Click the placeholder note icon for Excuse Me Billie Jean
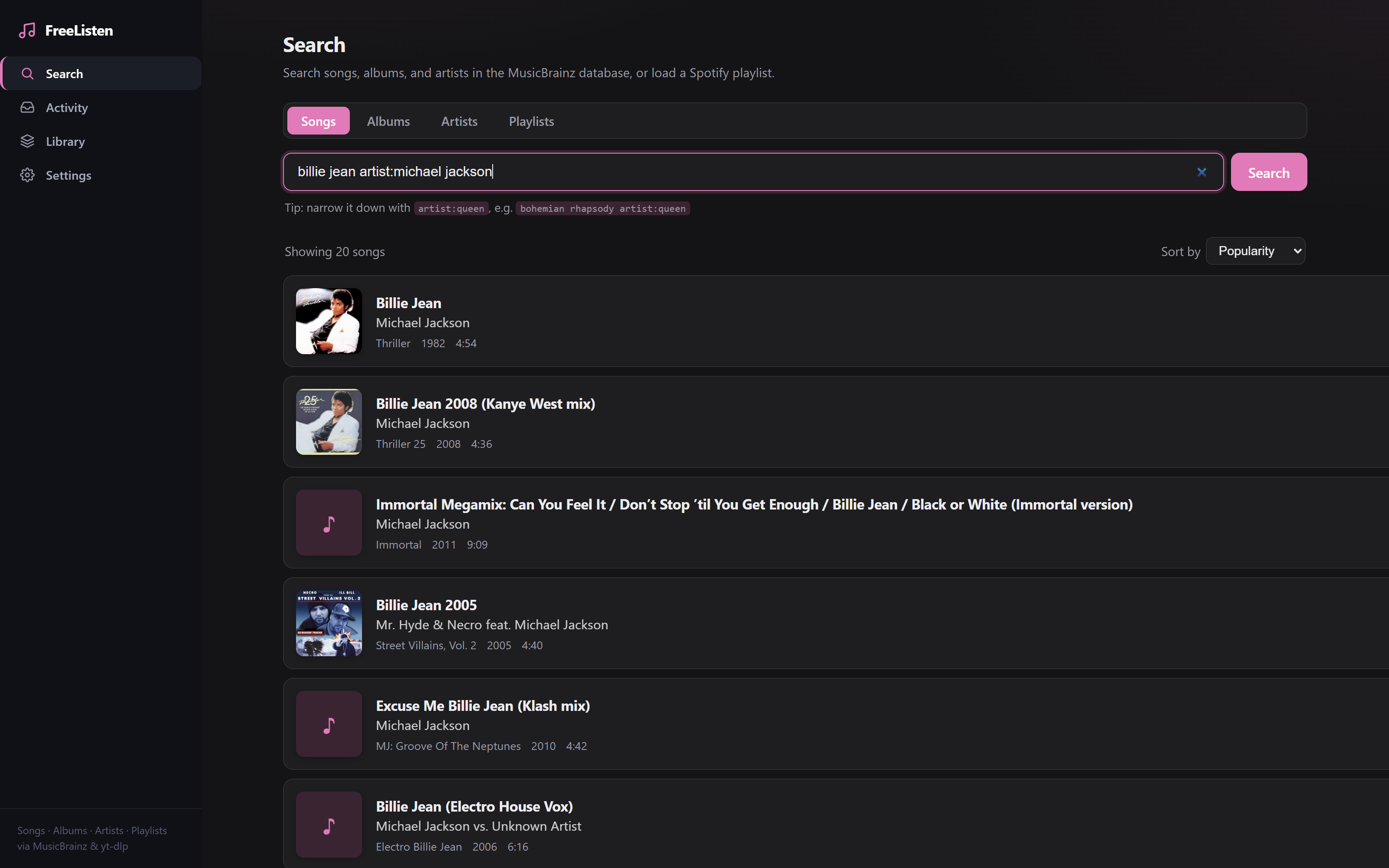 pyautogui.click(x=329, y=724)
